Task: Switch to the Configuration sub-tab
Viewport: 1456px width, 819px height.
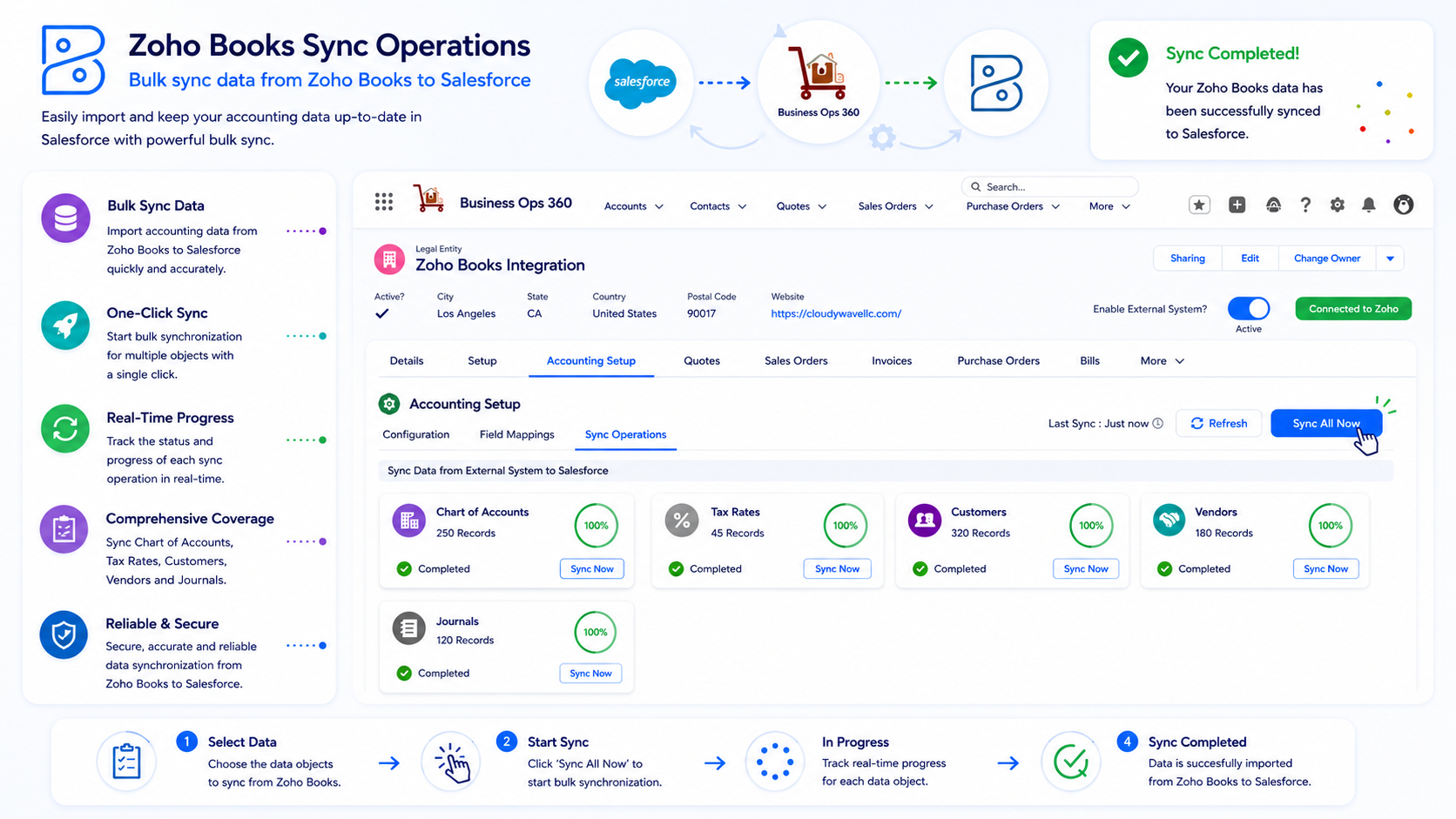Action: [416, 434]
